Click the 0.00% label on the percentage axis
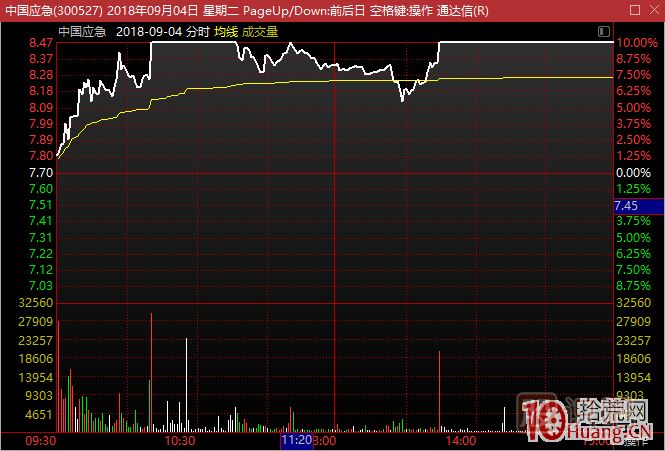665x451 pixels. (x=634, y=172)
